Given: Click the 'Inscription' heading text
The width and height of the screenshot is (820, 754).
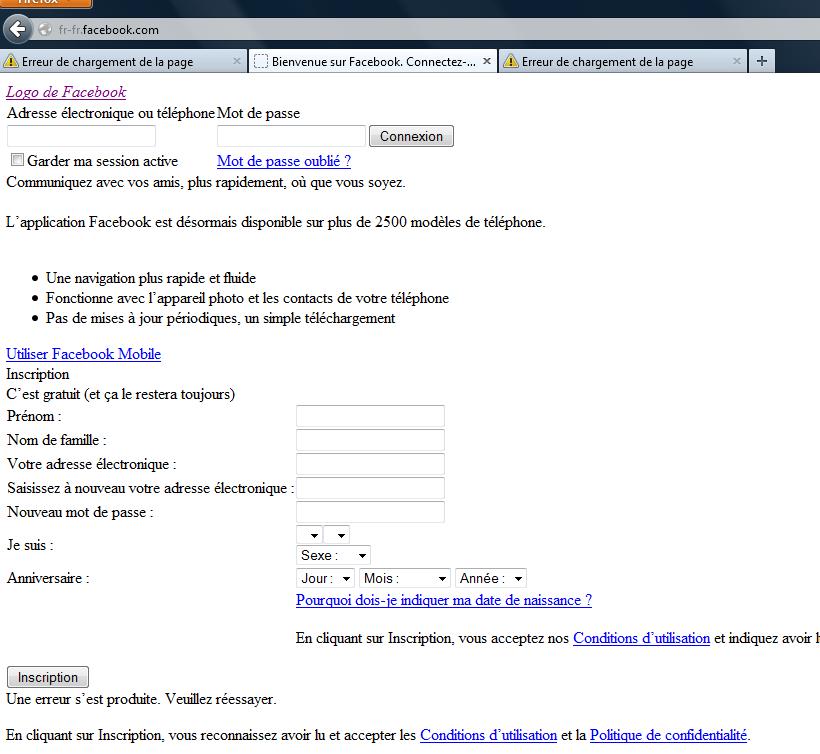Looking at the screenshot, I should (38, 374).
